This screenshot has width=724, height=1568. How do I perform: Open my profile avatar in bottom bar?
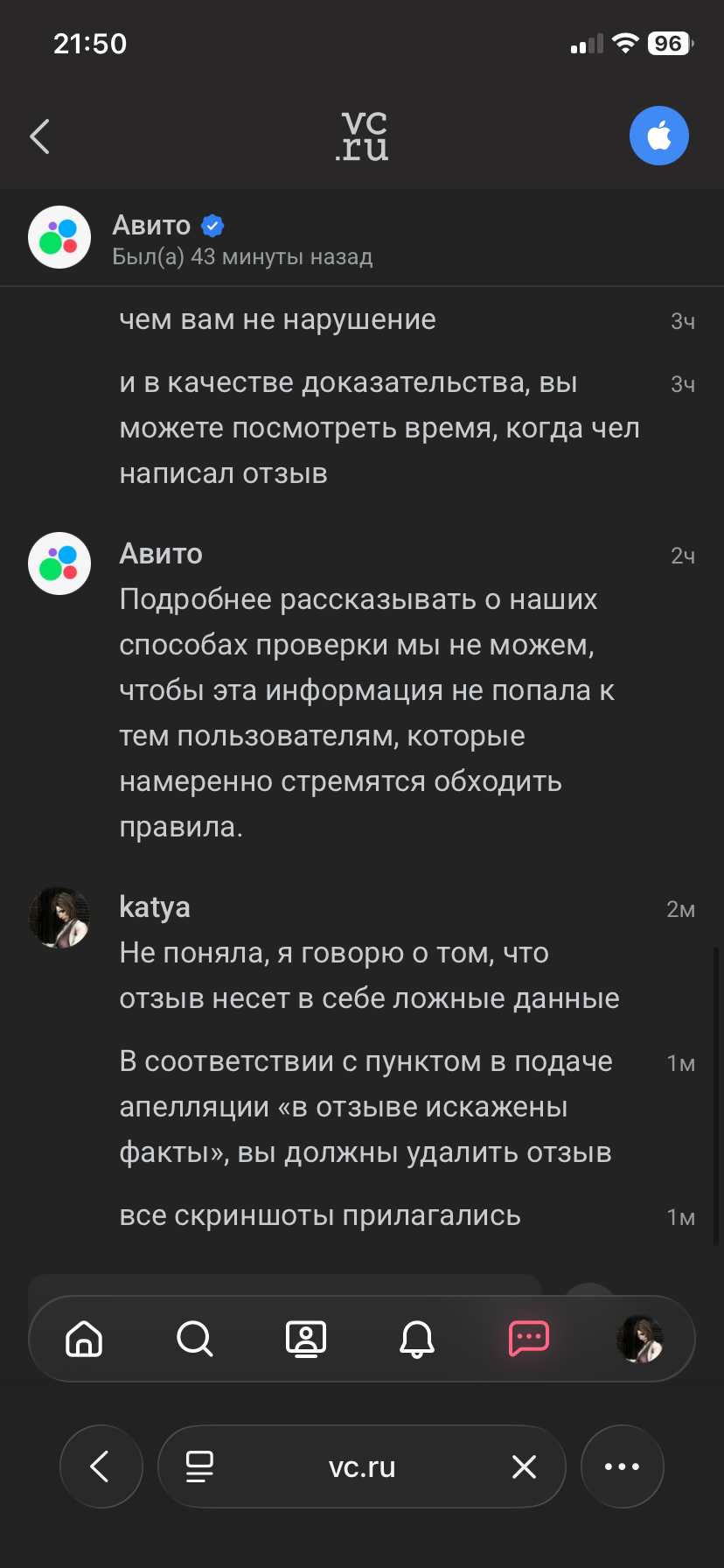tap(640, 1339)
